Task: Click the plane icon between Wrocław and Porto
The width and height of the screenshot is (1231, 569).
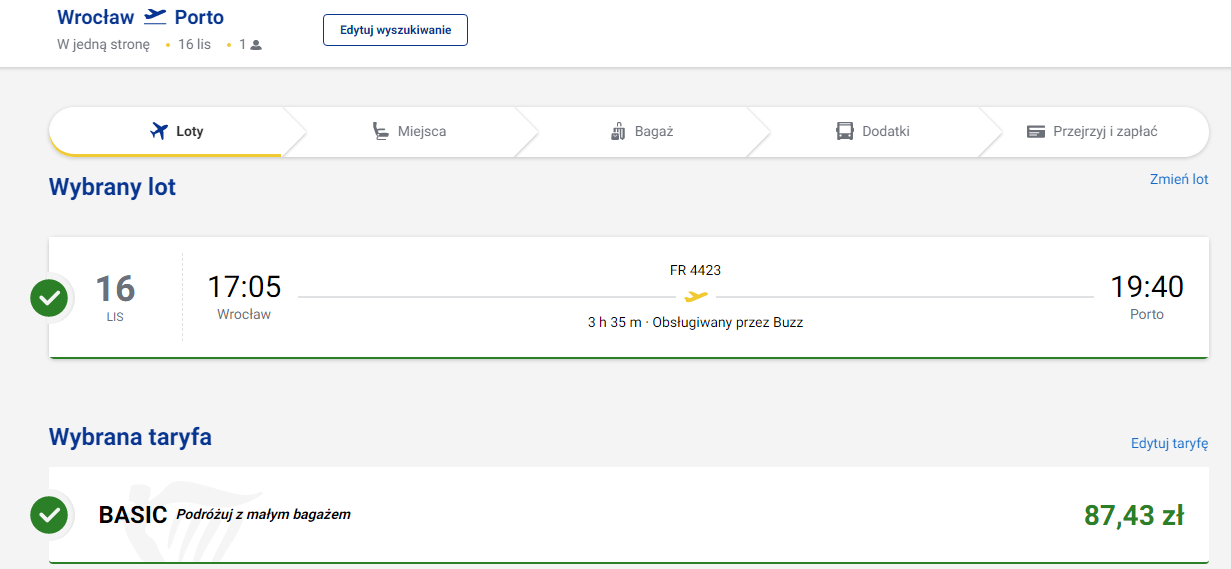Action: 155,16
